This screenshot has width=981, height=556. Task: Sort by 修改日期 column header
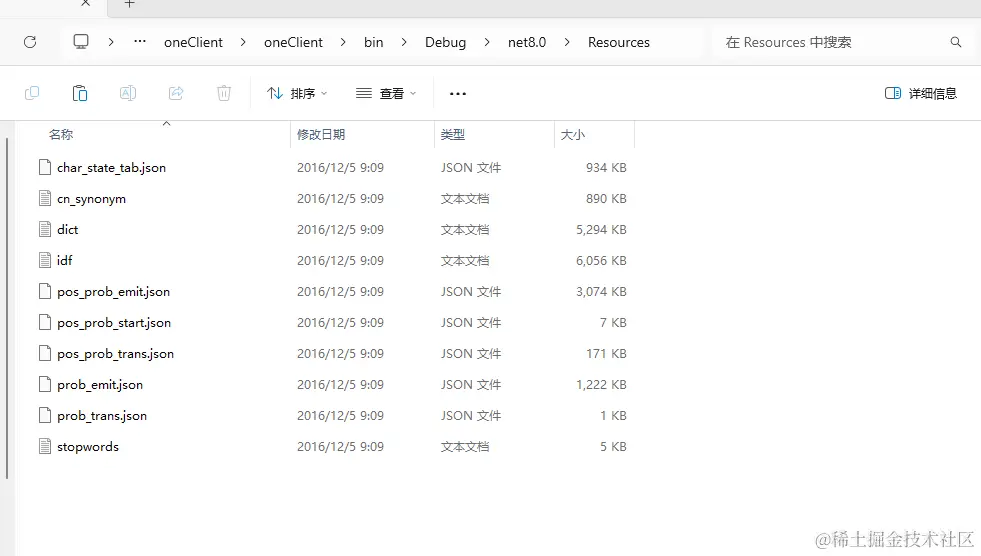pos(321,134)
